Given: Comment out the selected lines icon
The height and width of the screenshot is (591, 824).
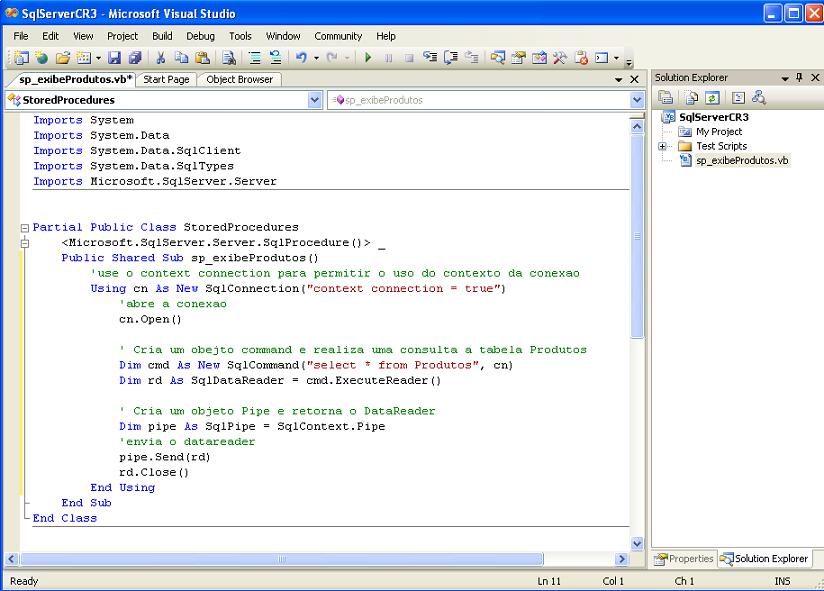Looking at the screenshot, I should [x=255, y=57].
